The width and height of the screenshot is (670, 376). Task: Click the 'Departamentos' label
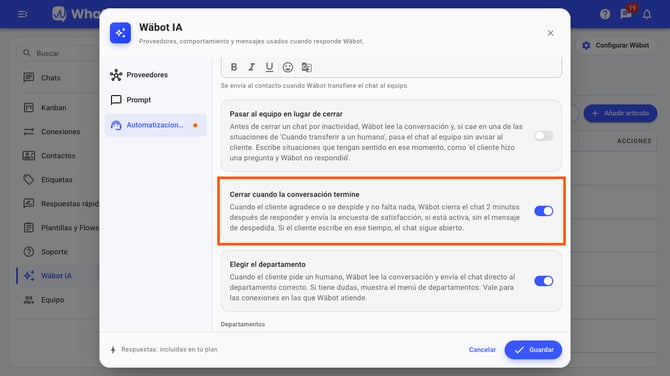click(x=243, y=324)
